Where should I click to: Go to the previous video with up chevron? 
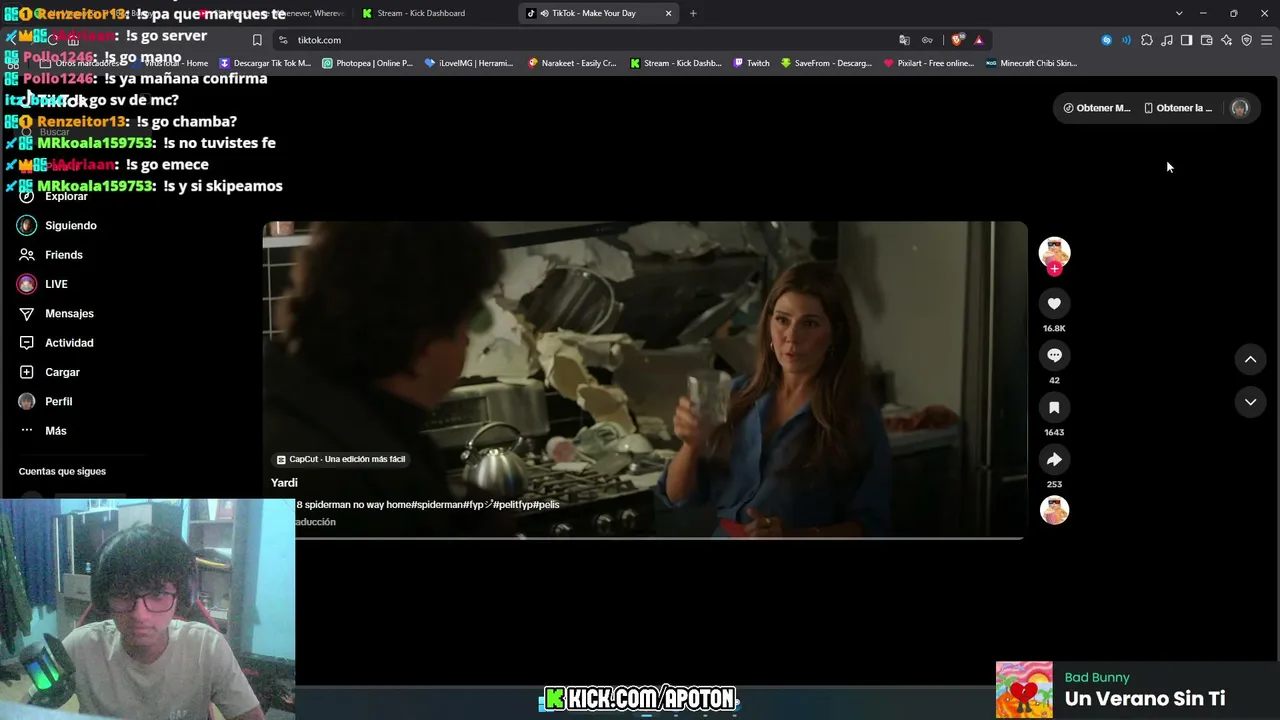(1250, 359)
